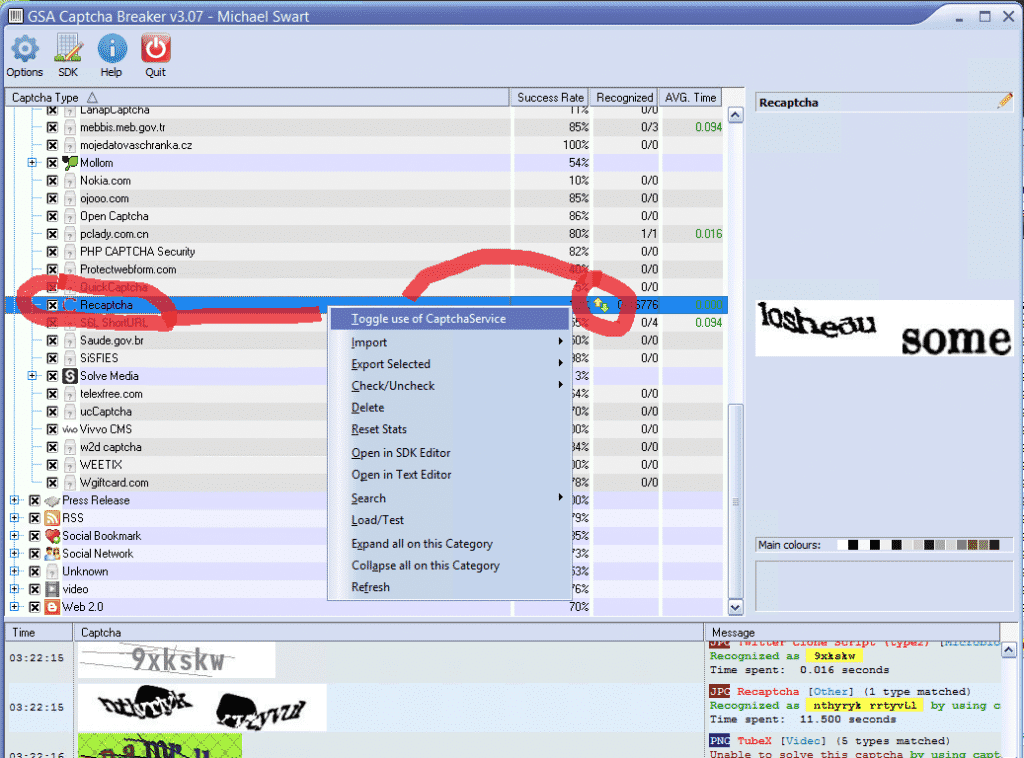The image size is (1024, 758).
Task: Click the Message column header in log
Action: (852, 633)
